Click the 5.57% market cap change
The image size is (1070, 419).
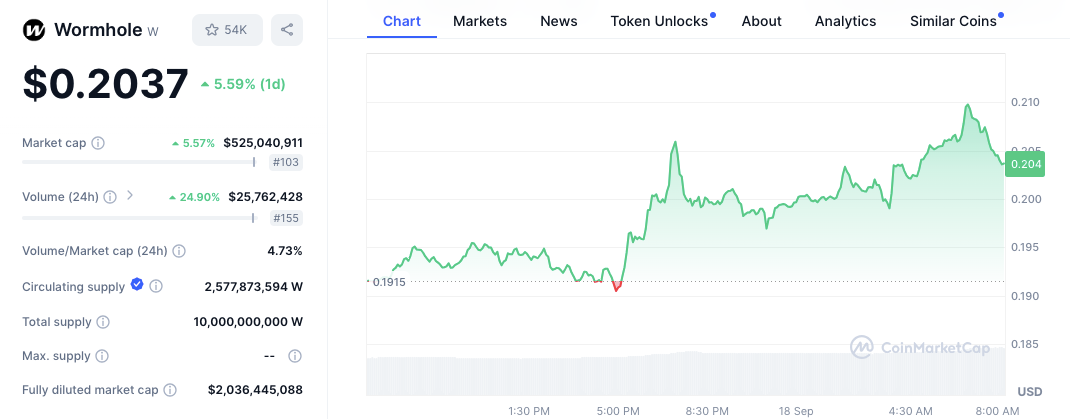pyautogui.click(x=193, y=143)
